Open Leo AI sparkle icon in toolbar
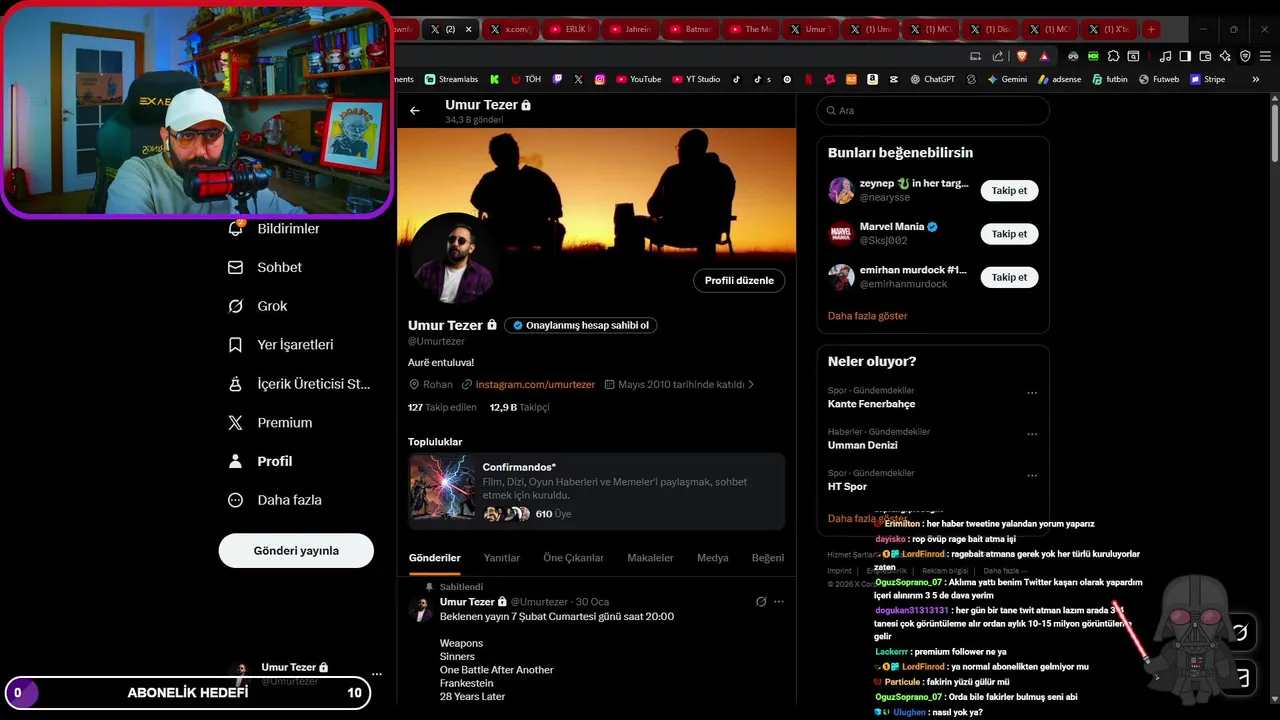 pyautogui.click(x=1225, y=56)
